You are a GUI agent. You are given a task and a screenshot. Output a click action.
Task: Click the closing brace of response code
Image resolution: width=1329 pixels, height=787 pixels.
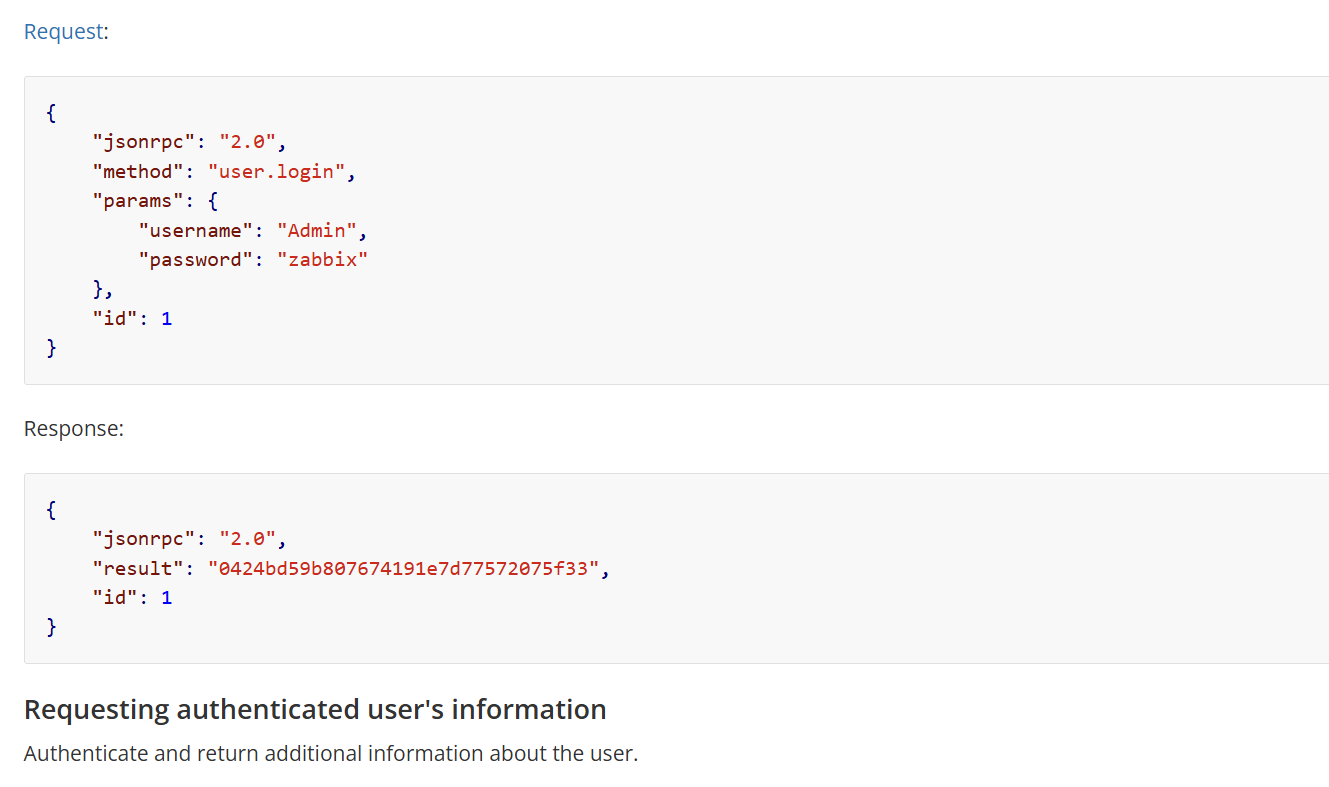(x=51, y=627)
